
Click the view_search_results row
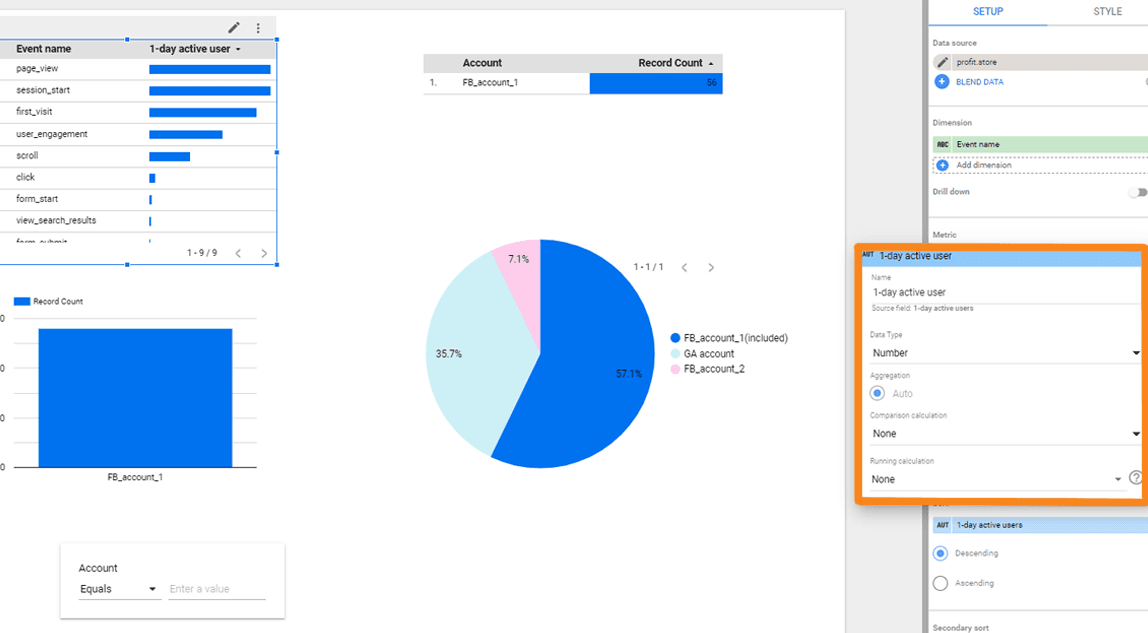[138, 220]
